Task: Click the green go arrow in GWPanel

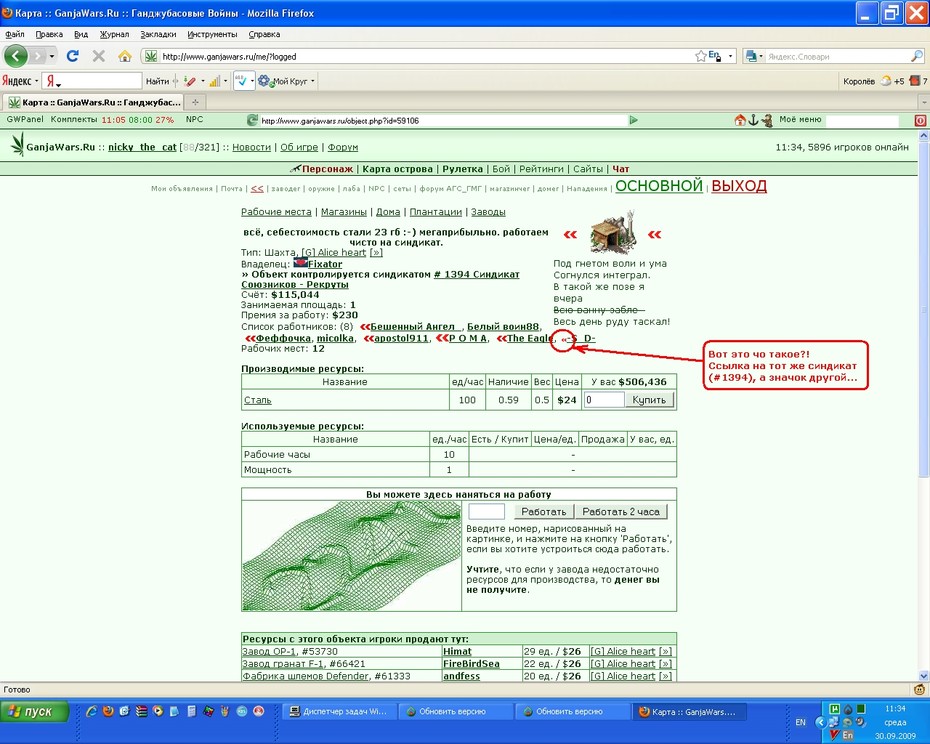Action: (x=633, y=120)
